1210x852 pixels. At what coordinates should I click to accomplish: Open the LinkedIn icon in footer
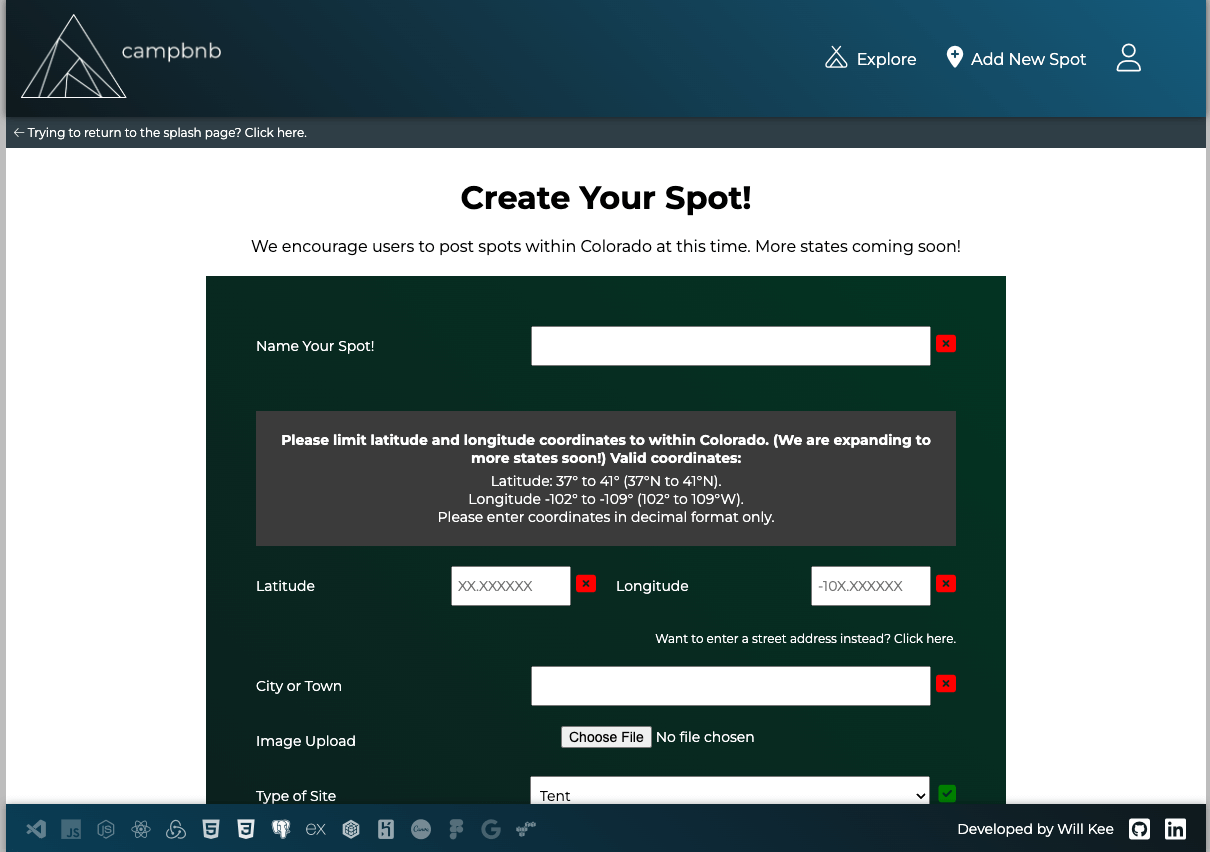click(1175, 829)
